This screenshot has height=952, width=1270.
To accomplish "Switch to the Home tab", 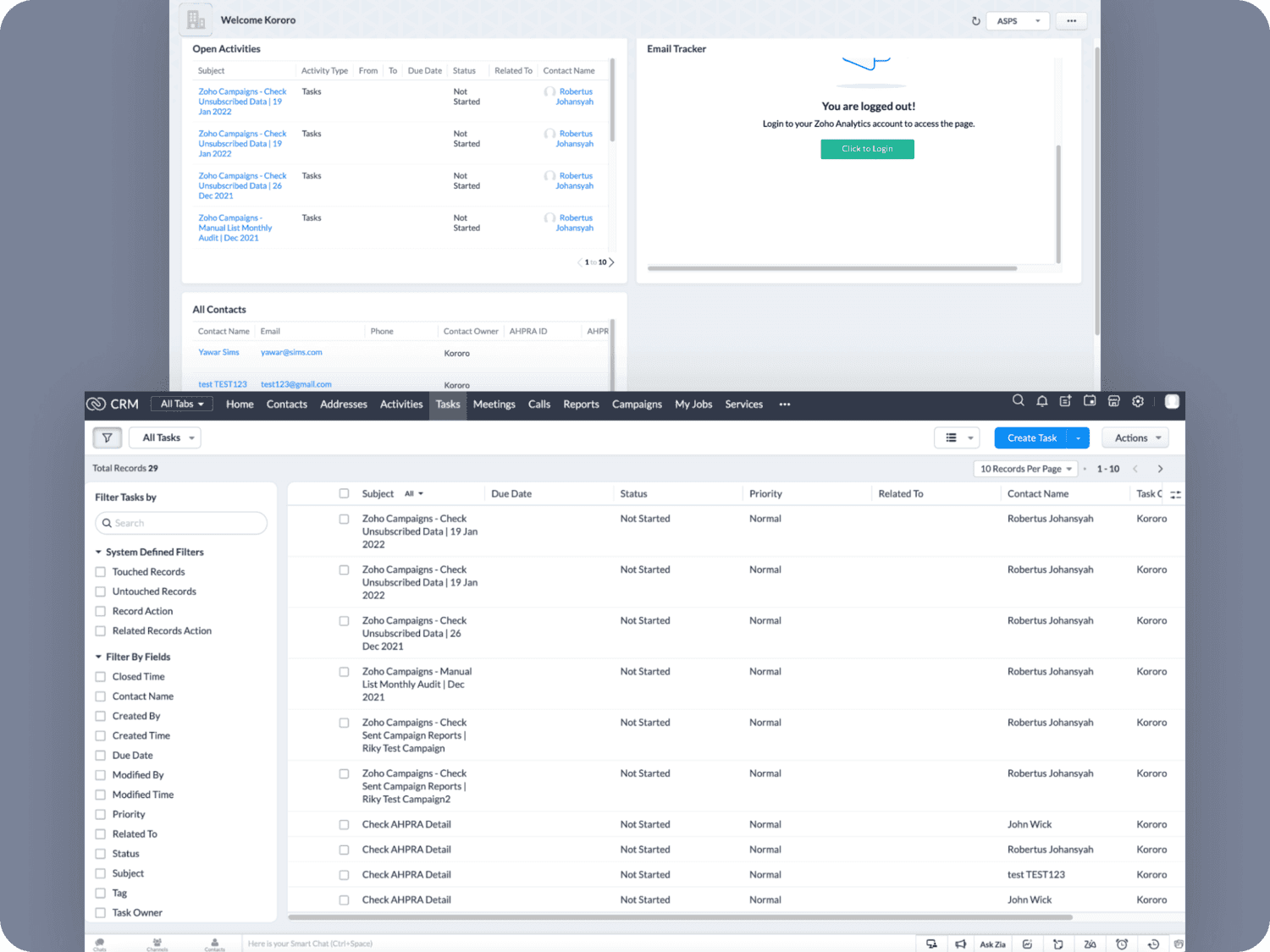I will (240, 404).
